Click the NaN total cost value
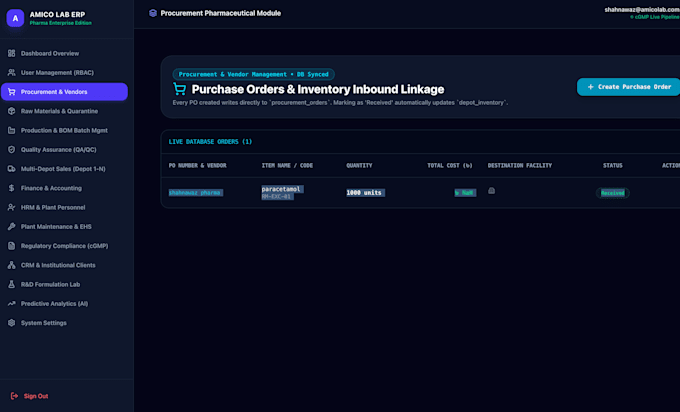Image resolution: width=680 pixels, height=412 pixels. pos(465,193)
